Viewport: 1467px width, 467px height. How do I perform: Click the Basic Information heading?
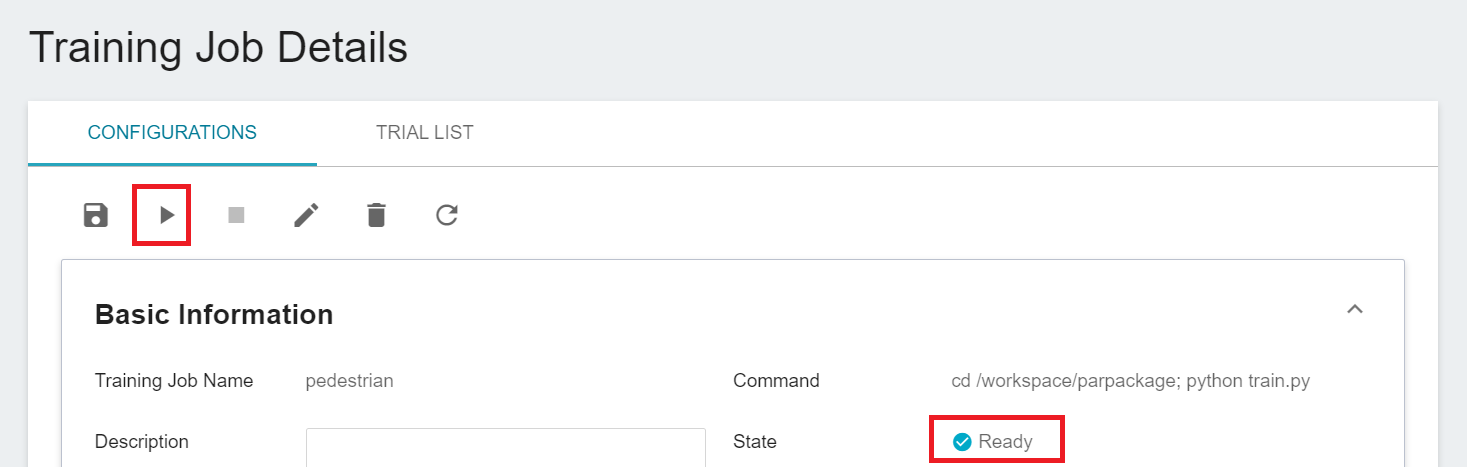point(214,315)
